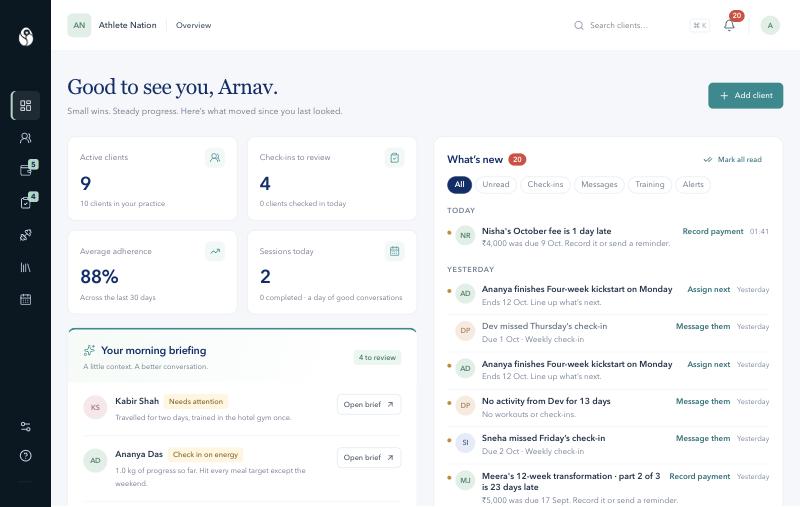Click the Athlete Nation workspace name

pyautogui.click(x=128, y=25)
